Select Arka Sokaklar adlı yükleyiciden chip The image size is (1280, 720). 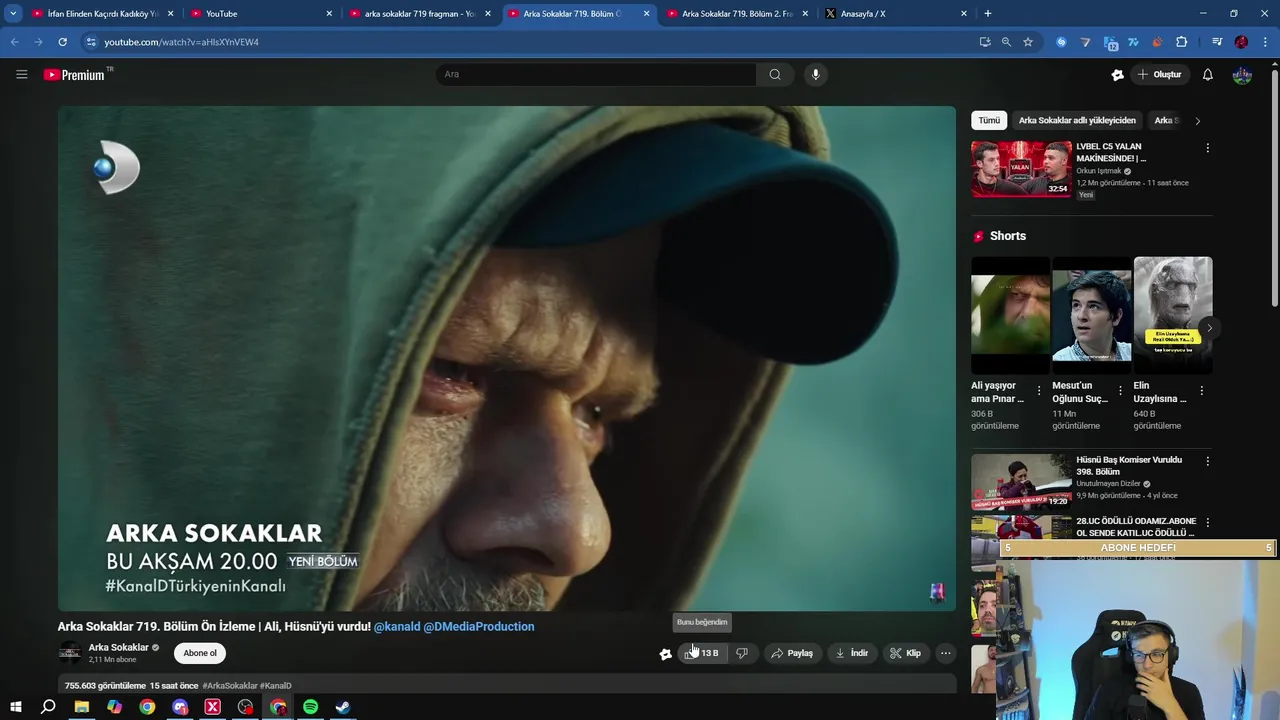[x=1077, y=120]
